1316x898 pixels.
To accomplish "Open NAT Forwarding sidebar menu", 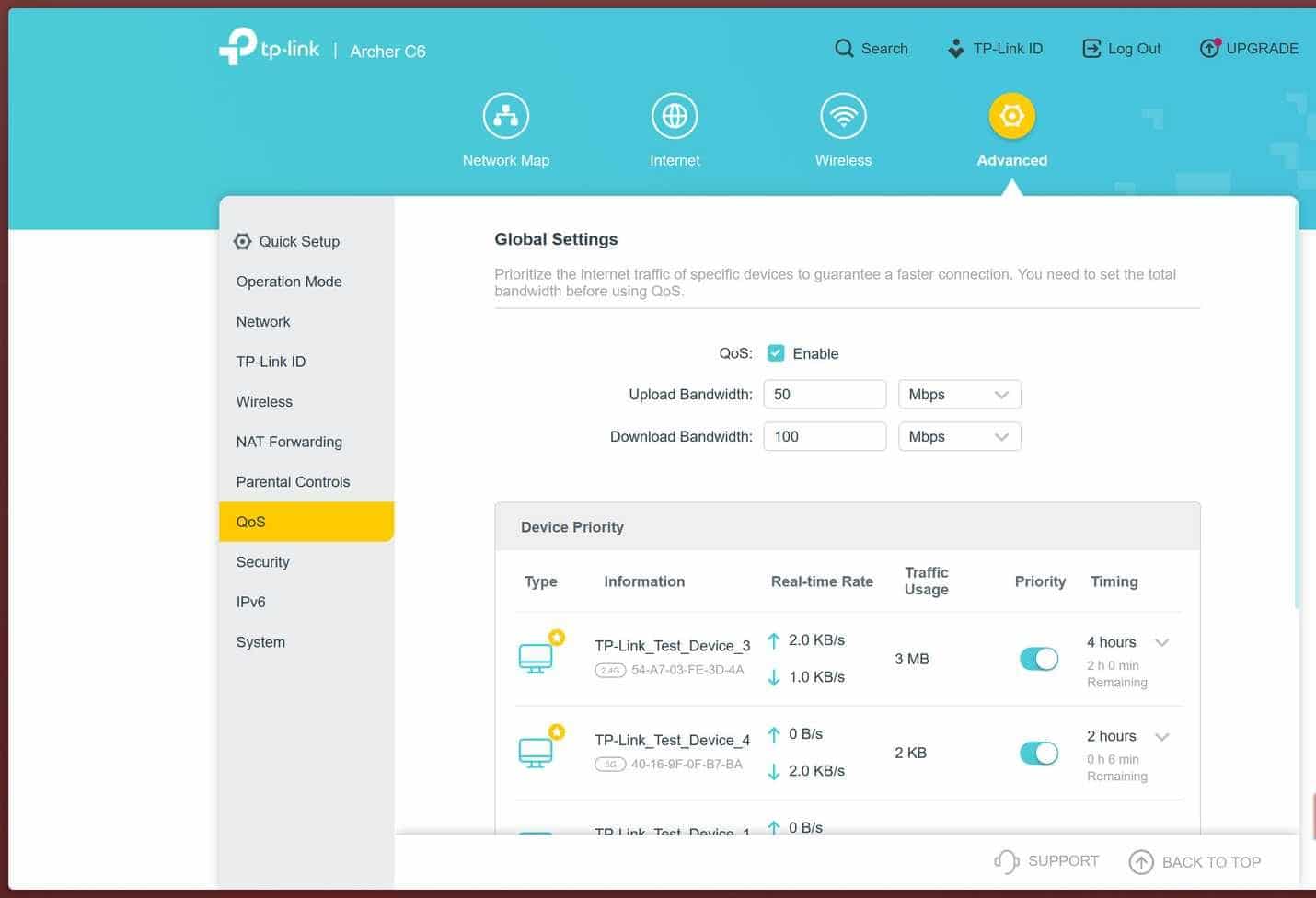I will pyautogui.click(x=306, y=442).
